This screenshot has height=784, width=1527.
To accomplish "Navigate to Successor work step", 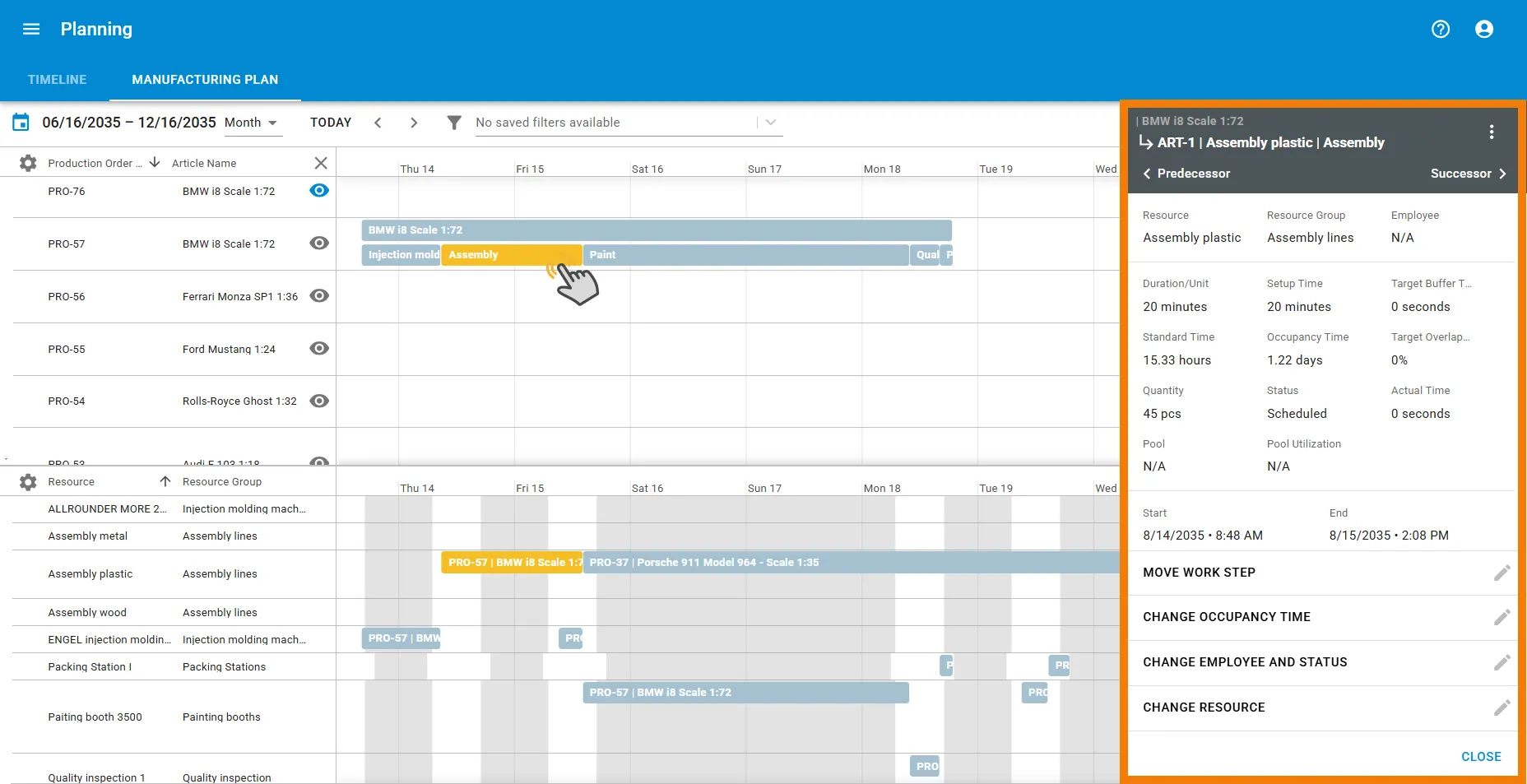I will point(1469,174).
